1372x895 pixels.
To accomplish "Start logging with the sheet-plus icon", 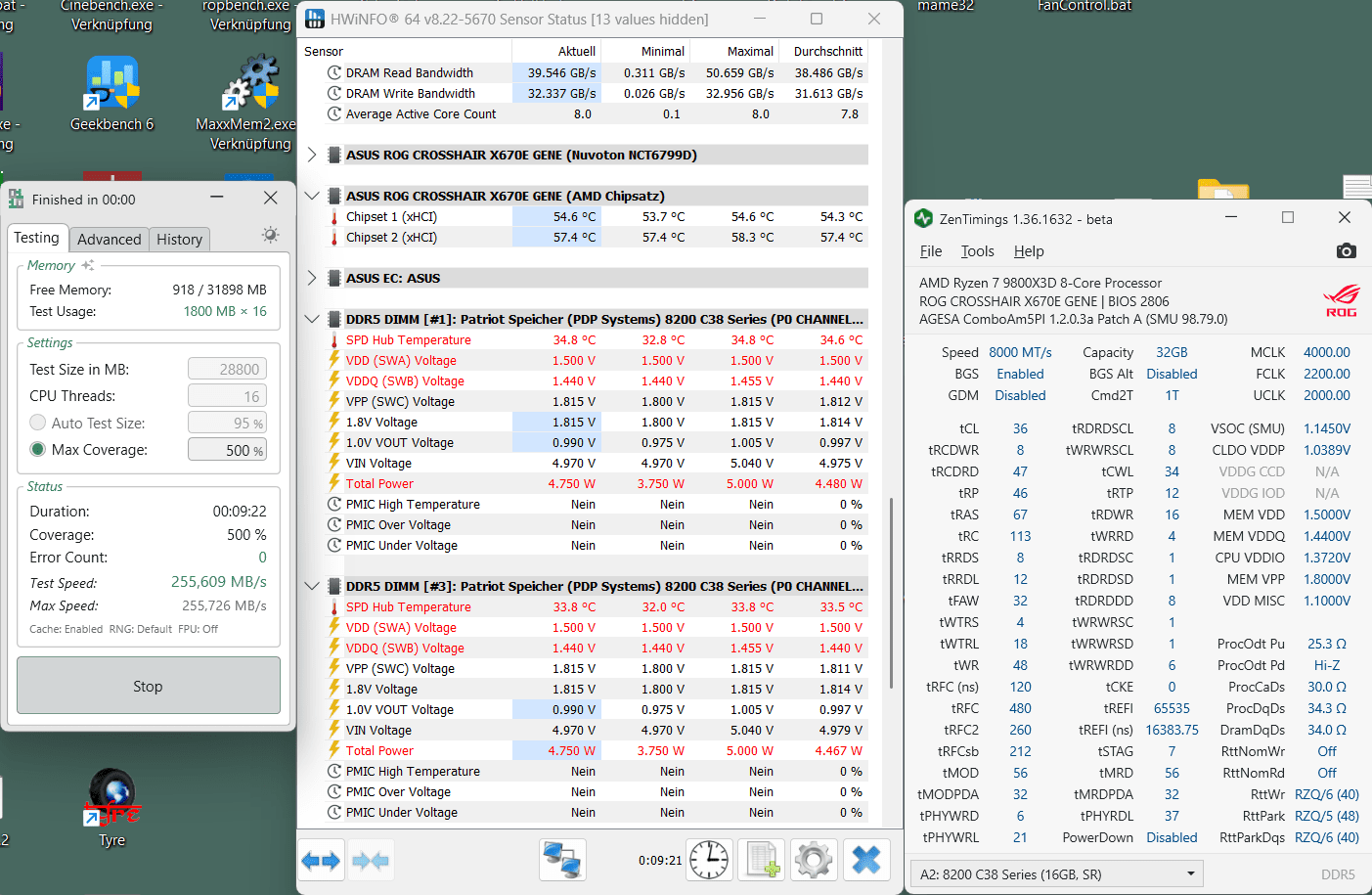I will point(762,861).
